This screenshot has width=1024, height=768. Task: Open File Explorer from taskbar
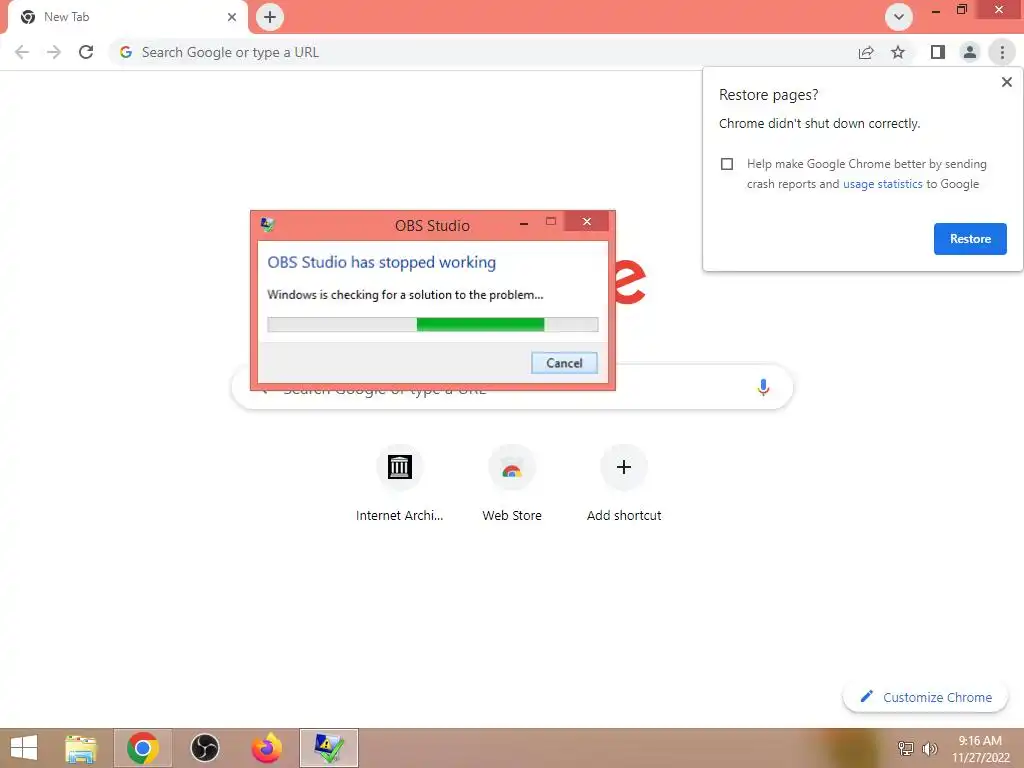(x=81, y=748)
